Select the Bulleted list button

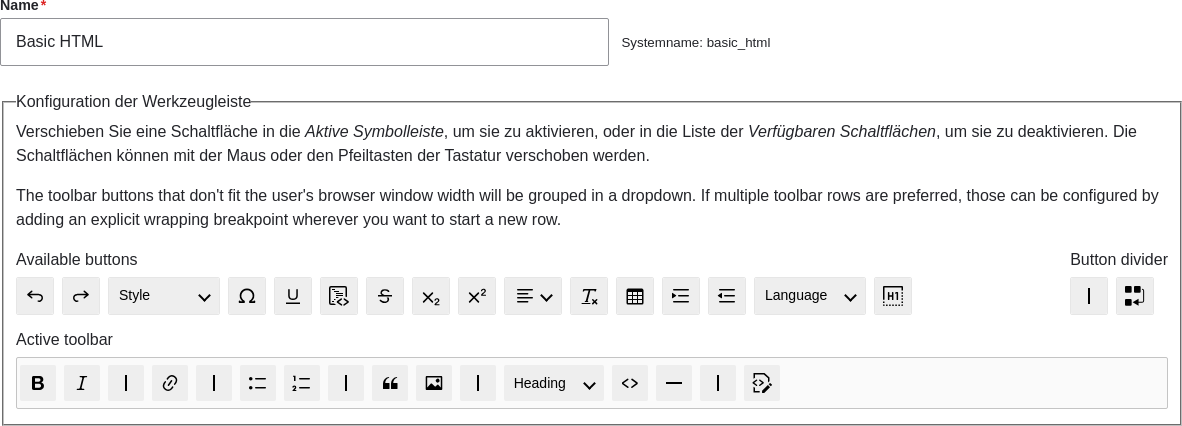(258, 383)
